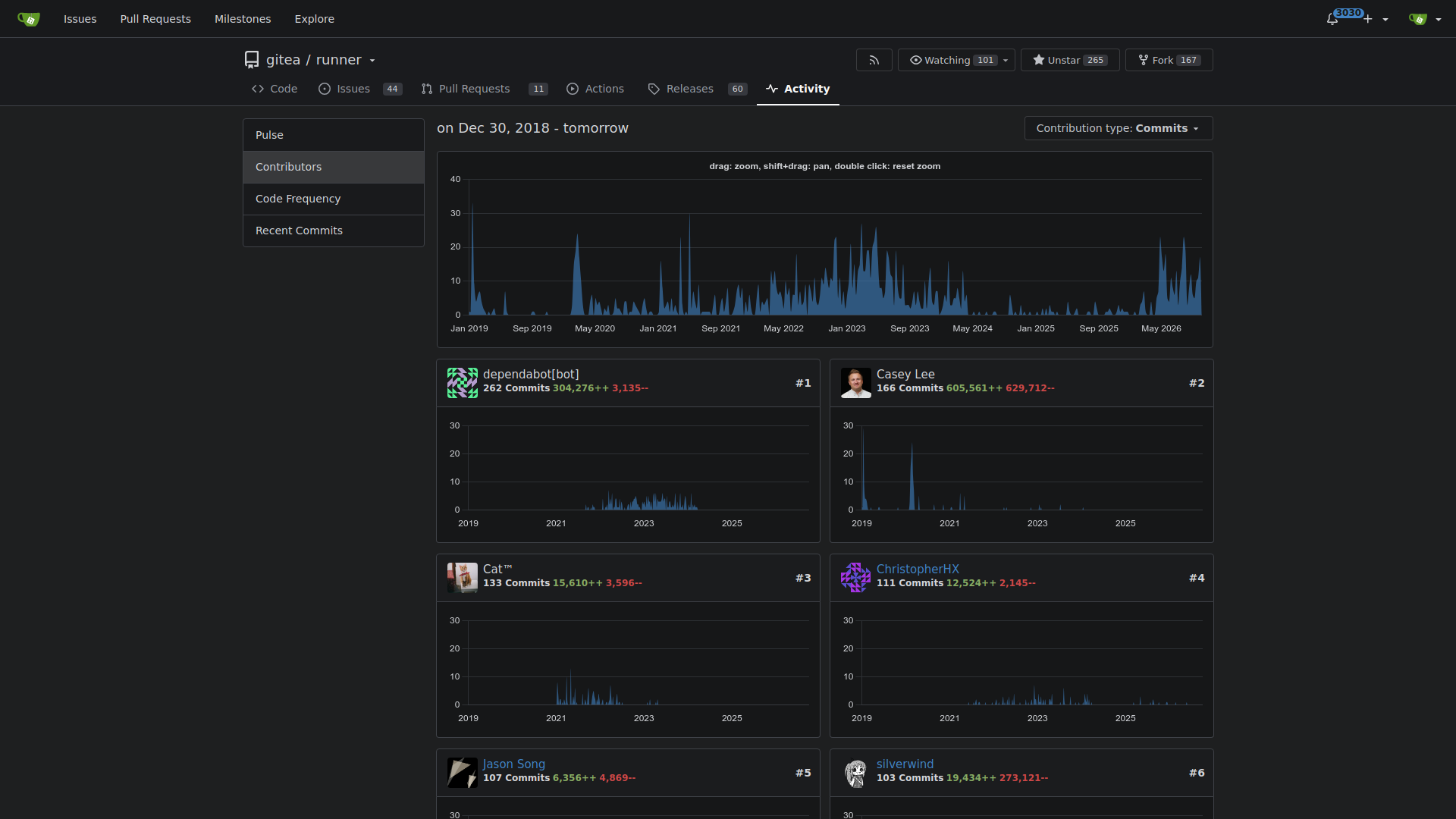Viewport: 1456px width, 819px height.
Task: Open Issues in the top navigation
Action: [80, 19]
